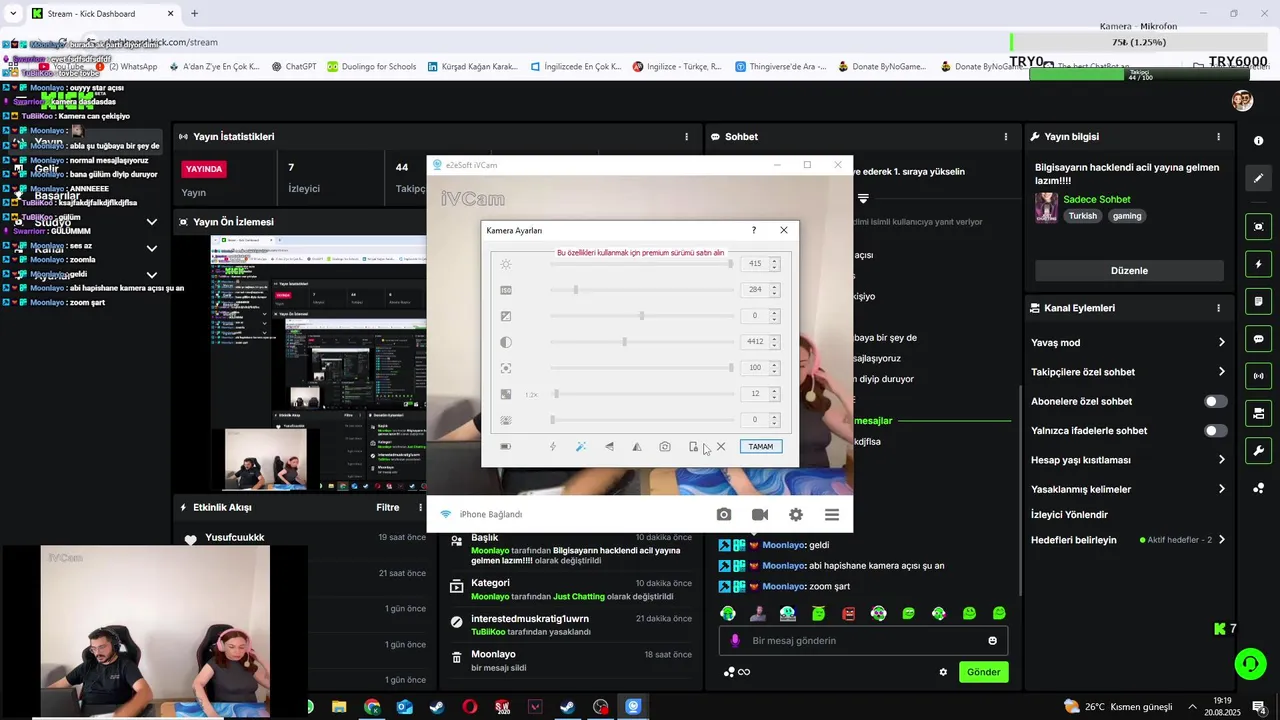
Task: Click the device lock icon in dialog
Action: (693, 447)
